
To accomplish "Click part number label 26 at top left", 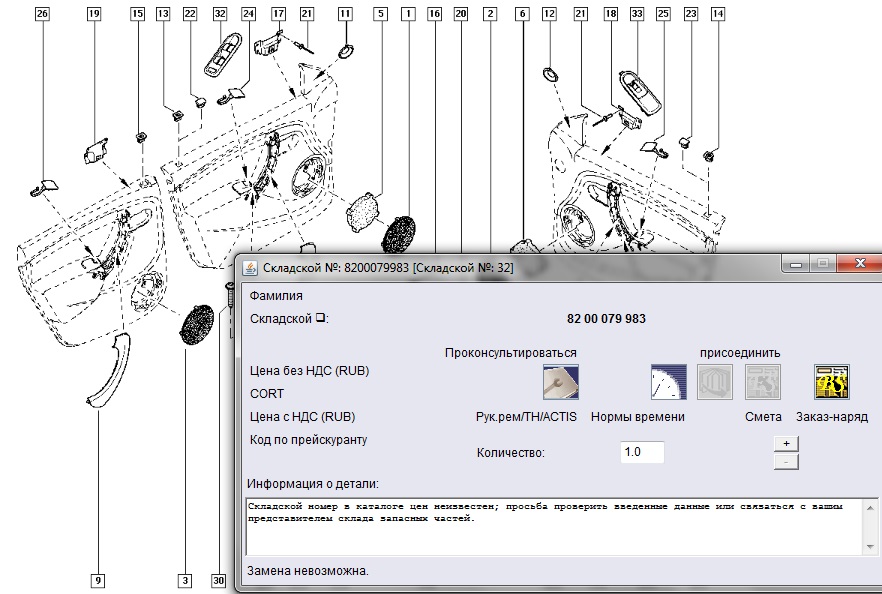I will (x=41, y=14).
